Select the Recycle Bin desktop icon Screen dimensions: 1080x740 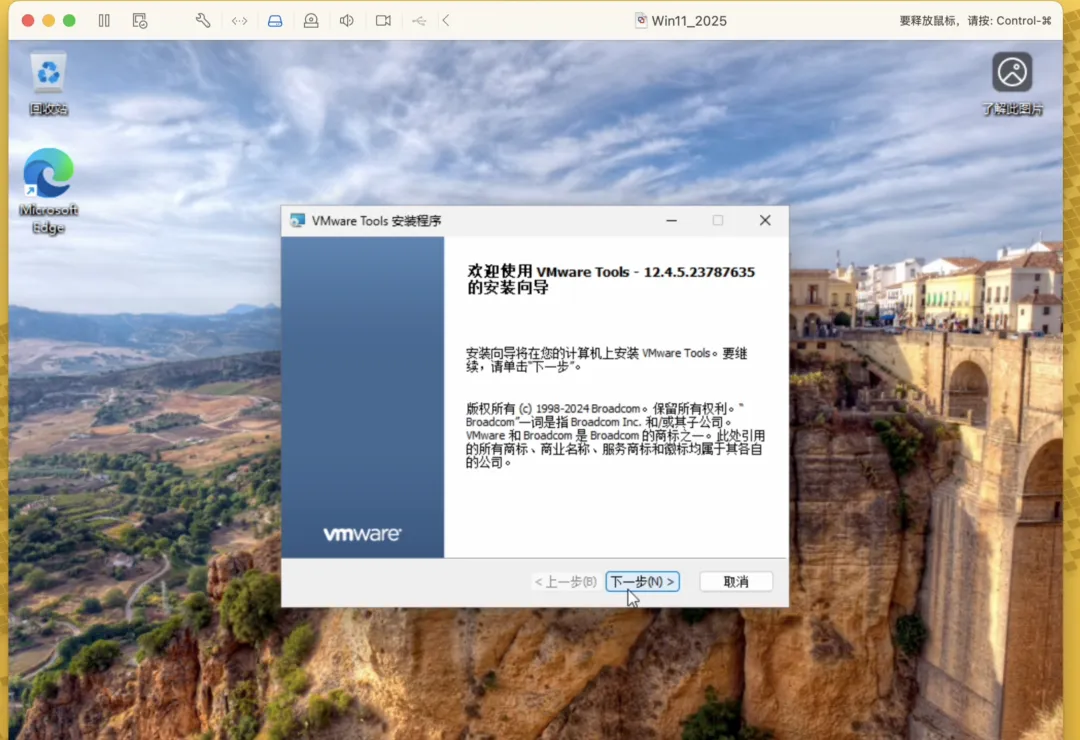48,83
